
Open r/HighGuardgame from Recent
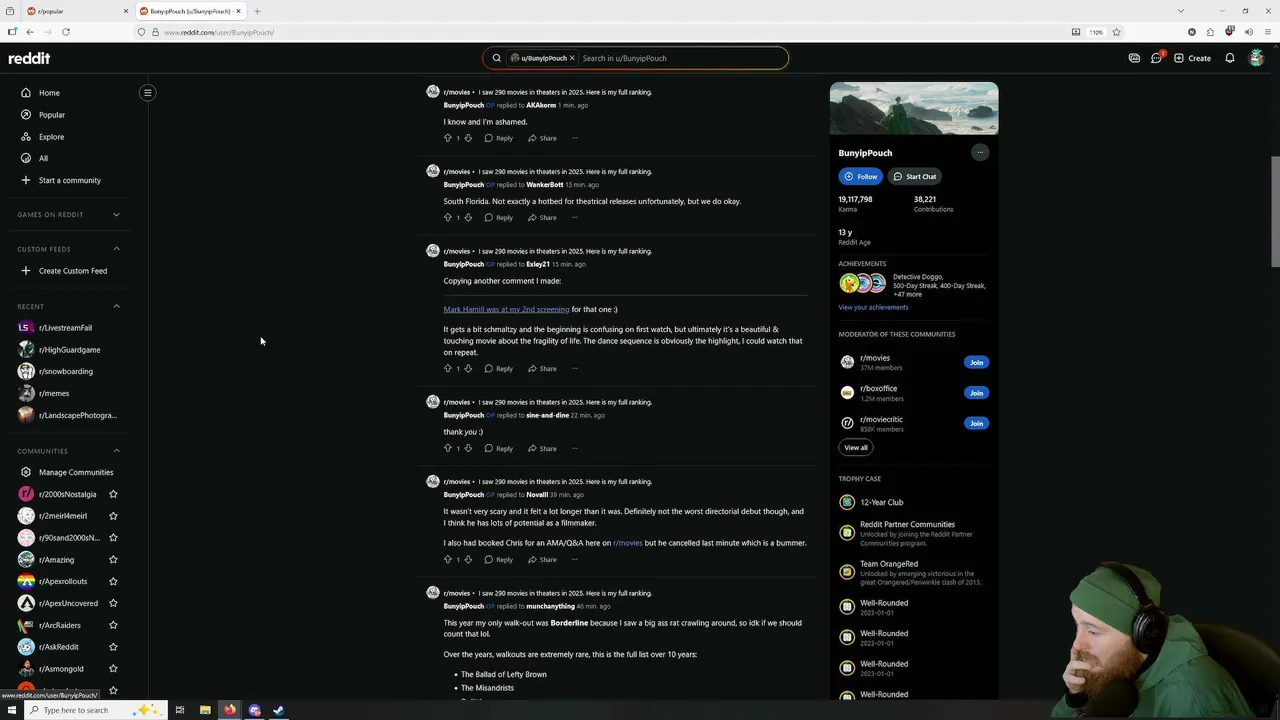pos(68,350)
